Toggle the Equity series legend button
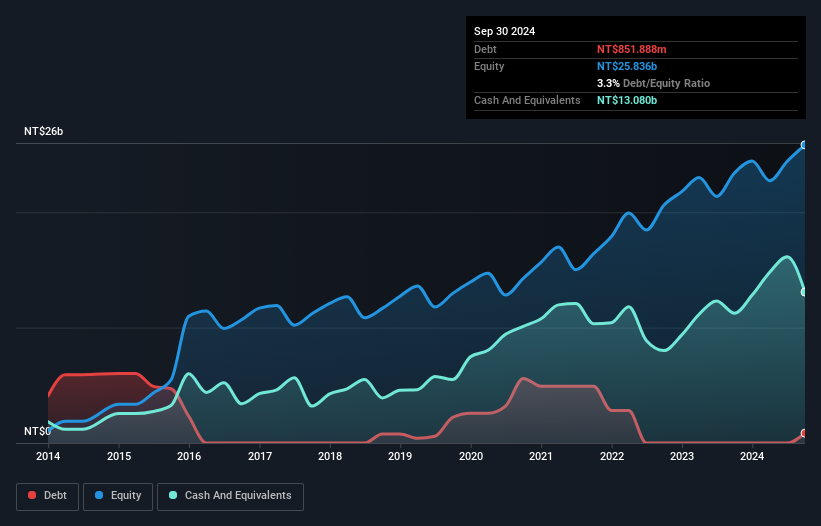821x526 pixels. click(x=118, y=496)
